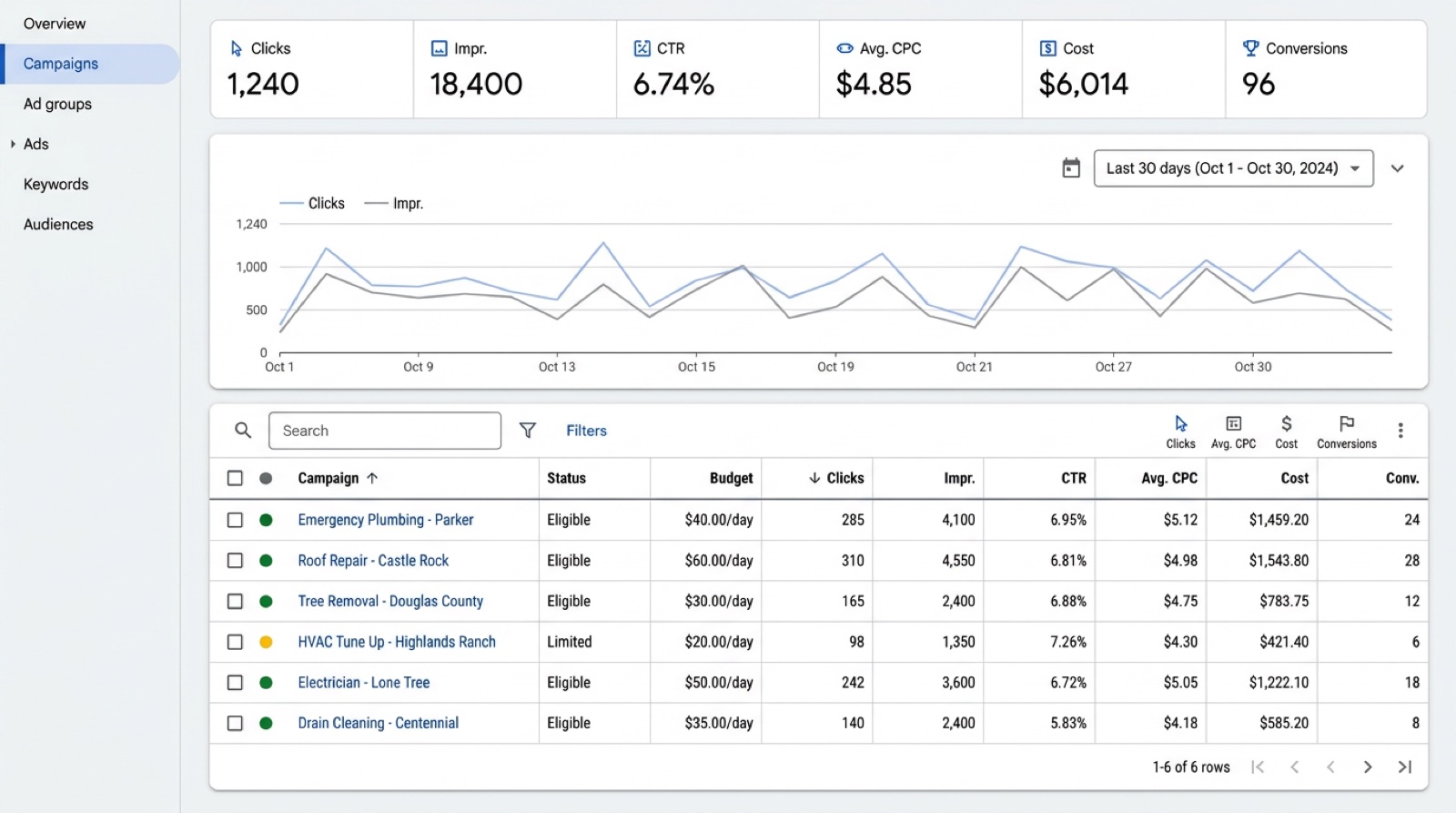The image size is (1456, 813).
Task: Open Audiences in the sidebar
Action: tap(58, 224)
